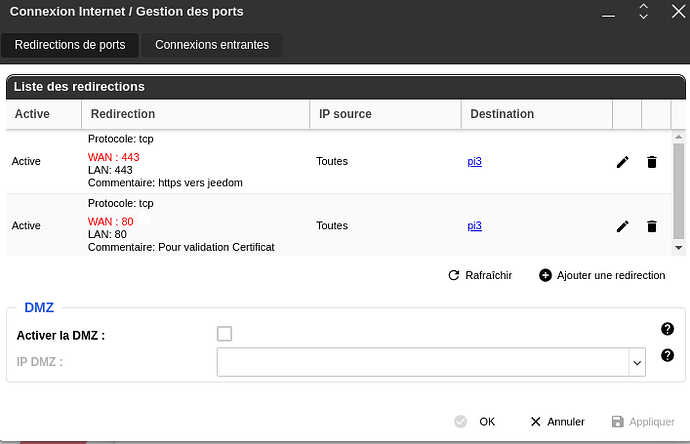Image resolution: width=690 pixels, height=444 pixels.
Task: Edit the WAN 80 redirection rule
Action: 622,226
